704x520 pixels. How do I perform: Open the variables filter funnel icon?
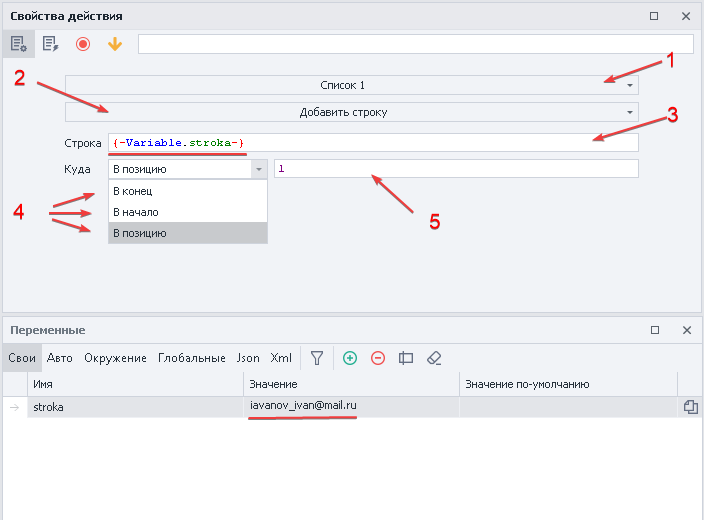click(317, 358)
